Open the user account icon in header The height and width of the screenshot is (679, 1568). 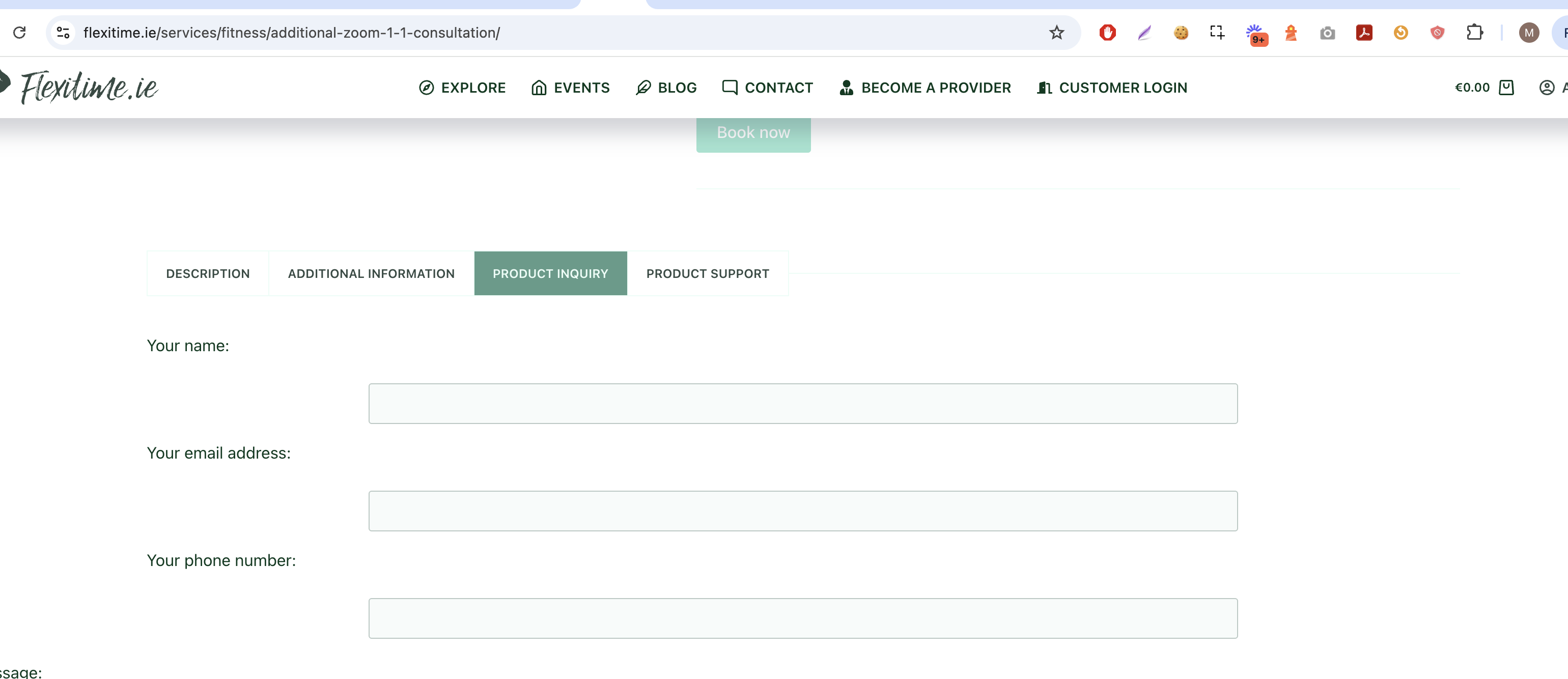point(1547,88)
